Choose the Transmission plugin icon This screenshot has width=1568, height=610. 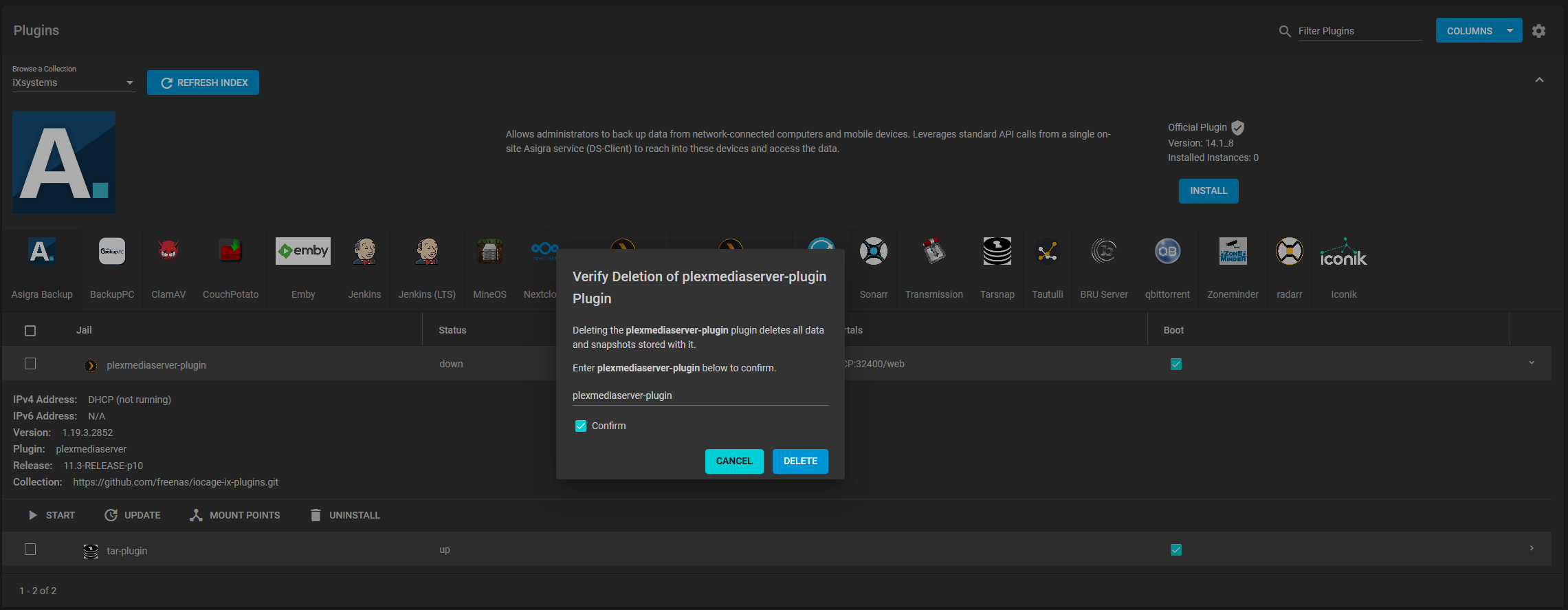(x=934, y=252)
